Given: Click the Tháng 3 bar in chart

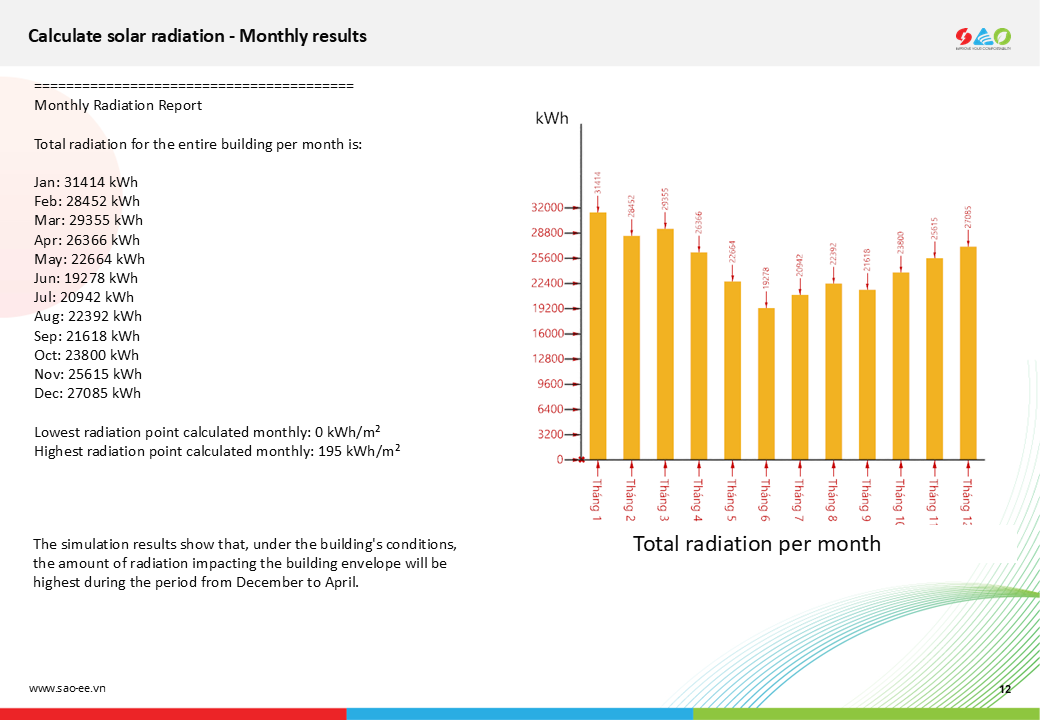Looking at the screenshot, I should [665, 344].
